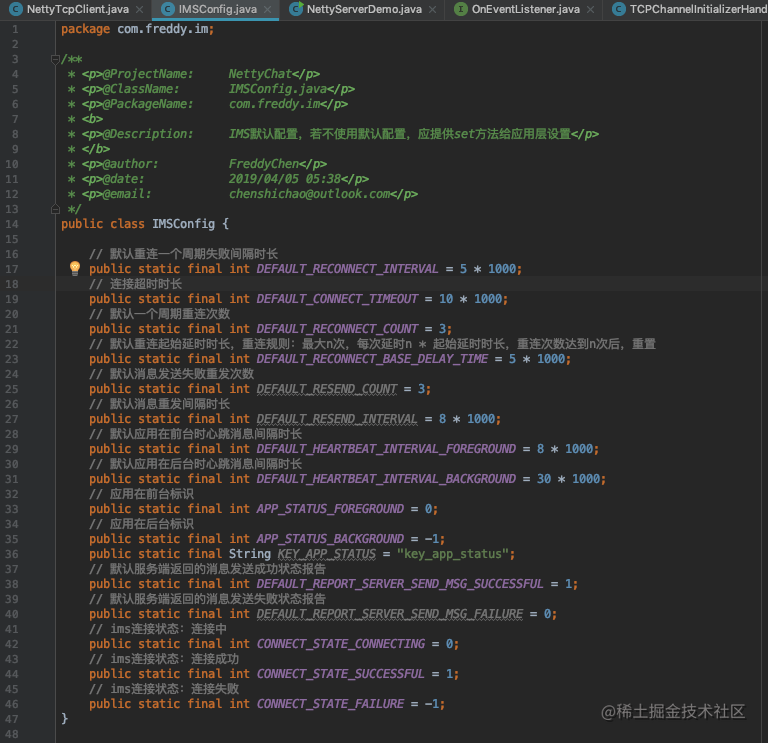
Task: Click the DEFAULT_RESEND_COUNT constant name
Action: pos(327,389)
